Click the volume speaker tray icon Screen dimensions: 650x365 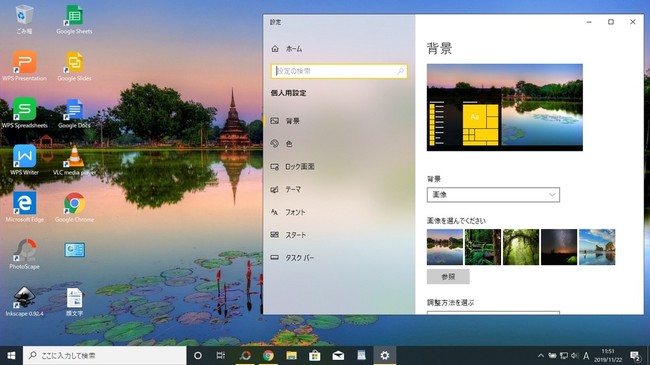575,355
